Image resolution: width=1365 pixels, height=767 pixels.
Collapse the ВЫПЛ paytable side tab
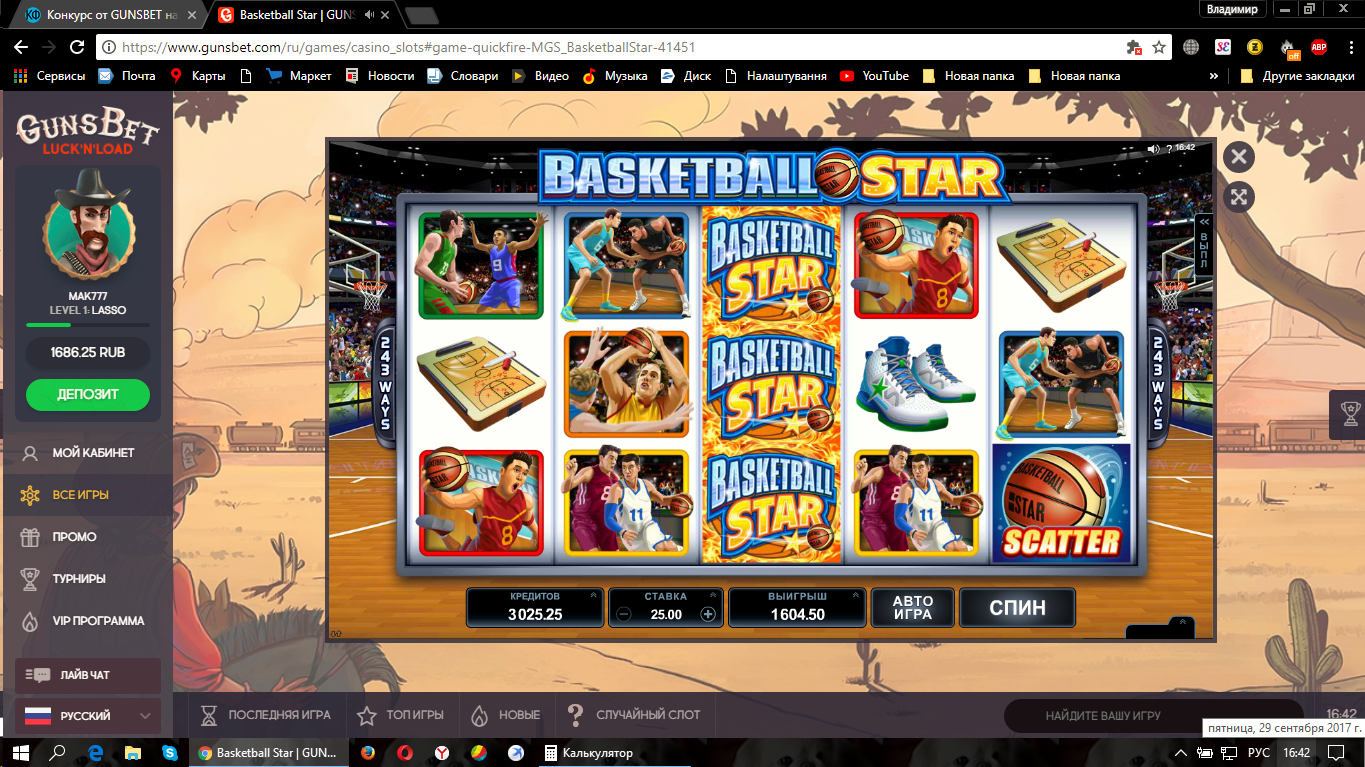(x=1205, y=243)
